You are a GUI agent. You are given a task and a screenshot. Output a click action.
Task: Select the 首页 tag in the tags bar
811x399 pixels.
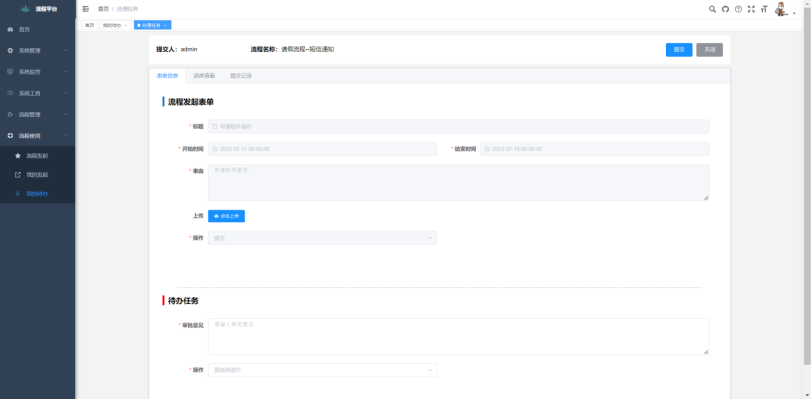pos(89,25)
